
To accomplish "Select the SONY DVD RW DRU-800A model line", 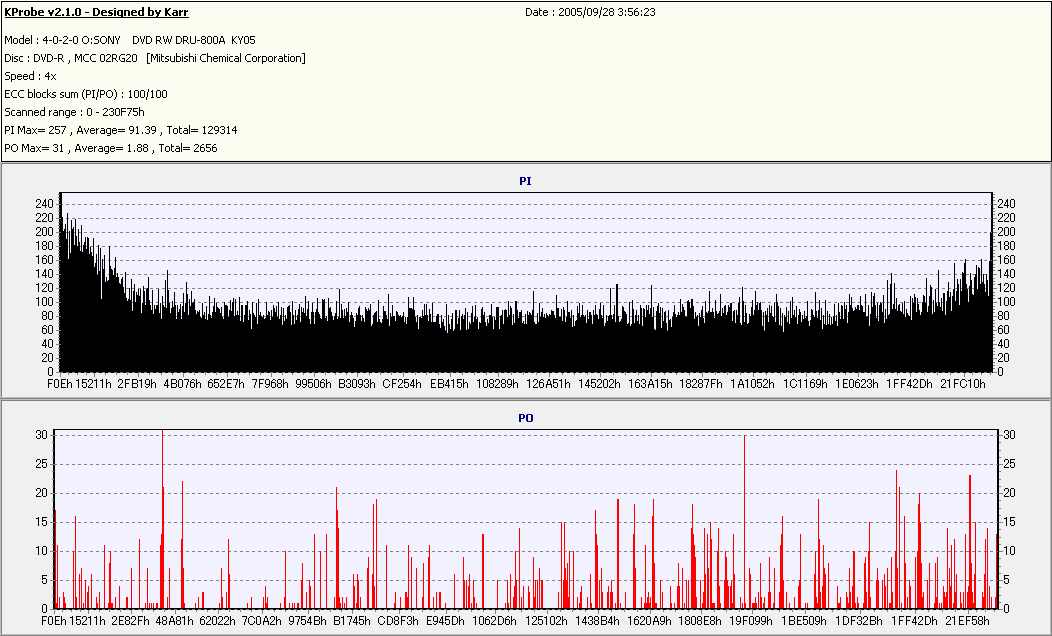I will click(130, 40).
